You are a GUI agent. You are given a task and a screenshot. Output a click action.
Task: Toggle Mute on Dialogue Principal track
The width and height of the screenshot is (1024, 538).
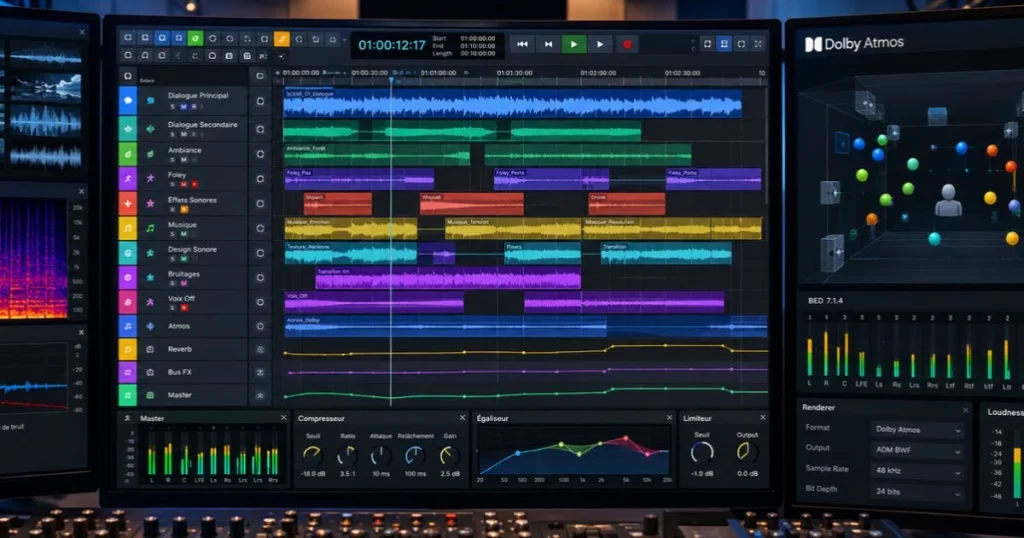click(184, 106)
